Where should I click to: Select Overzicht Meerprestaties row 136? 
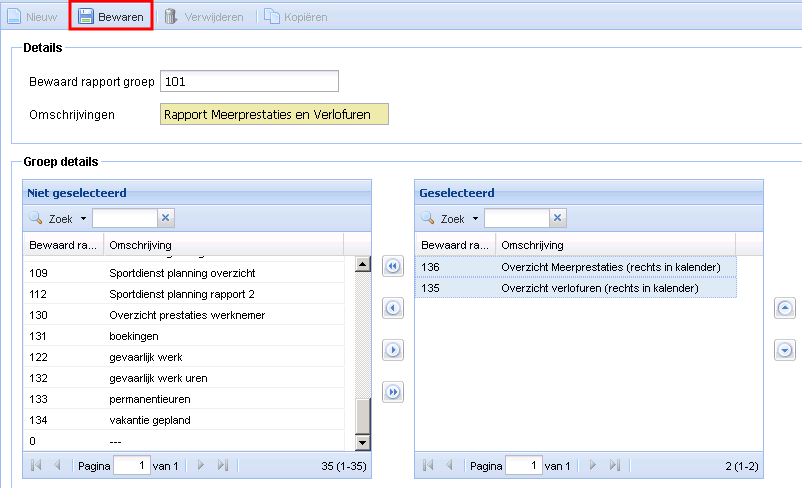(575, 266)
